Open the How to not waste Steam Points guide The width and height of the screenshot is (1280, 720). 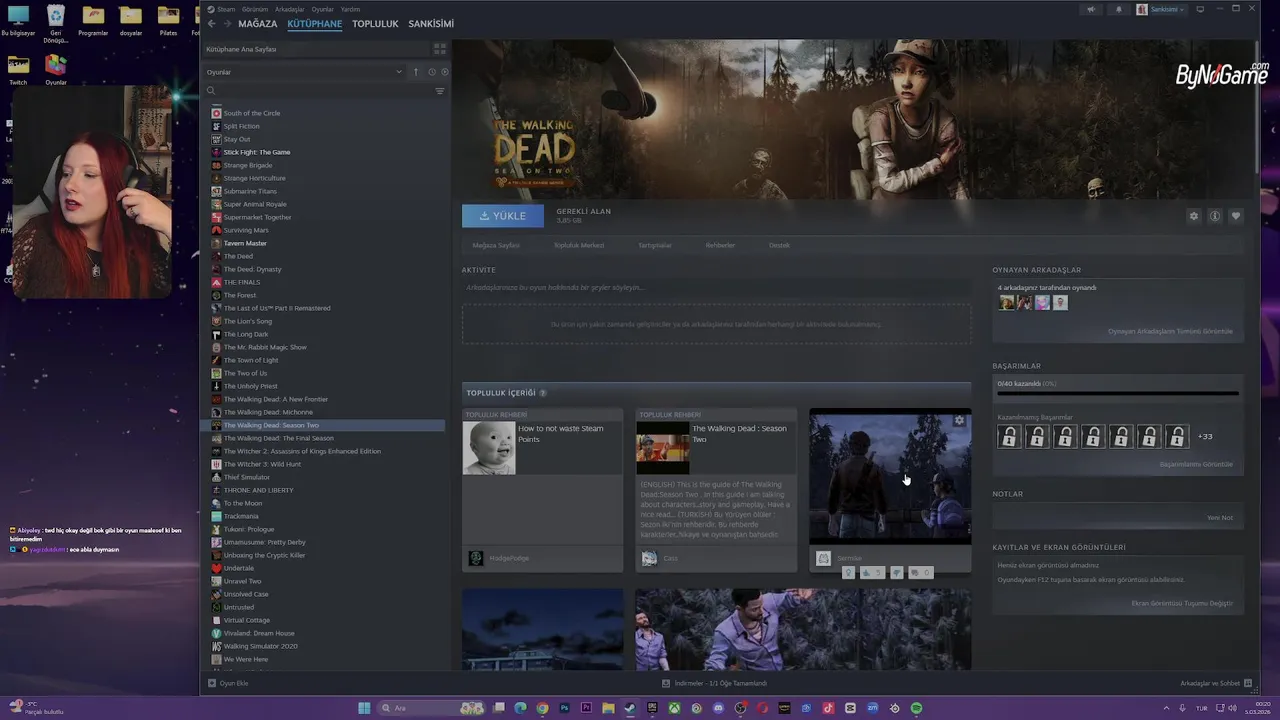click(x=542, y=488)
